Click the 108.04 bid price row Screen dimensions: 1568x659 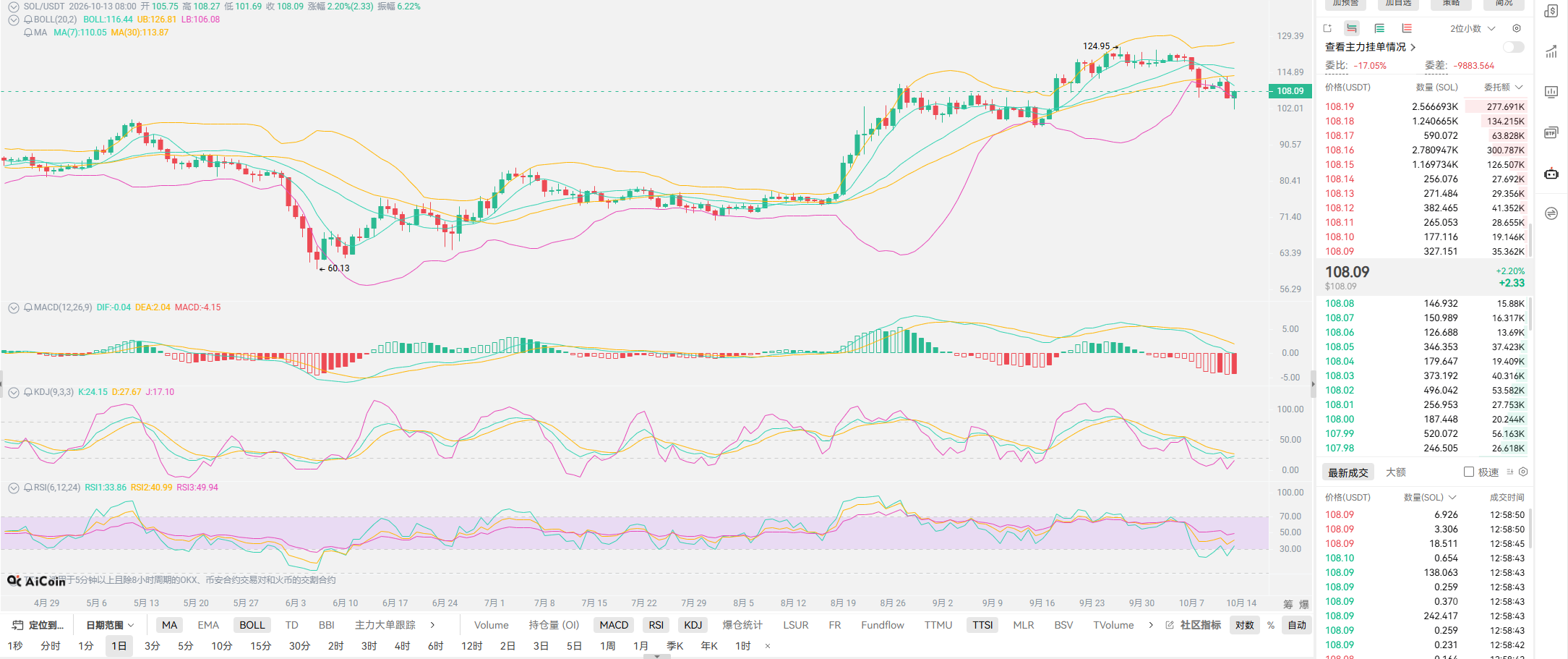[x=1425, y=361]
